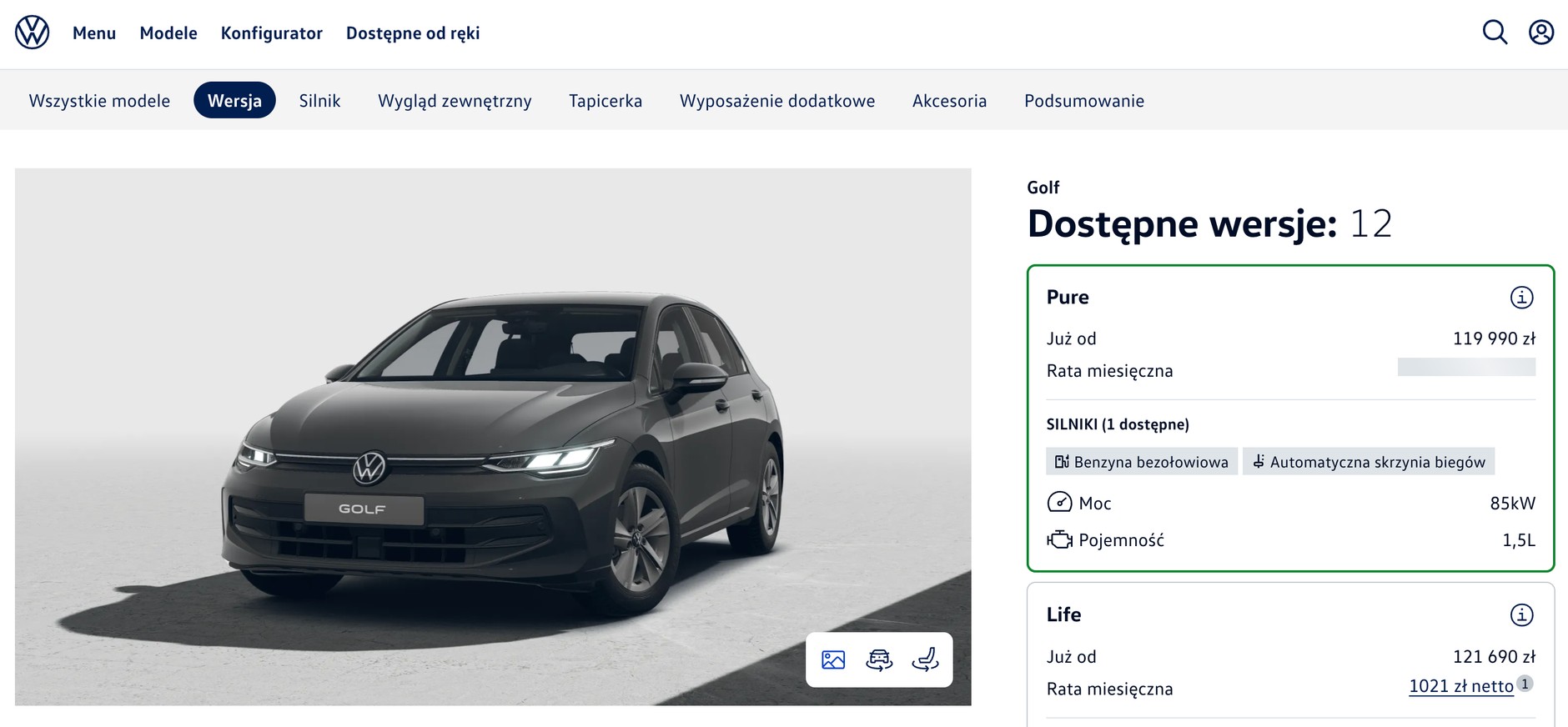
Task: Select the exterior car rotation view icon
Action: tap(879, 660)
